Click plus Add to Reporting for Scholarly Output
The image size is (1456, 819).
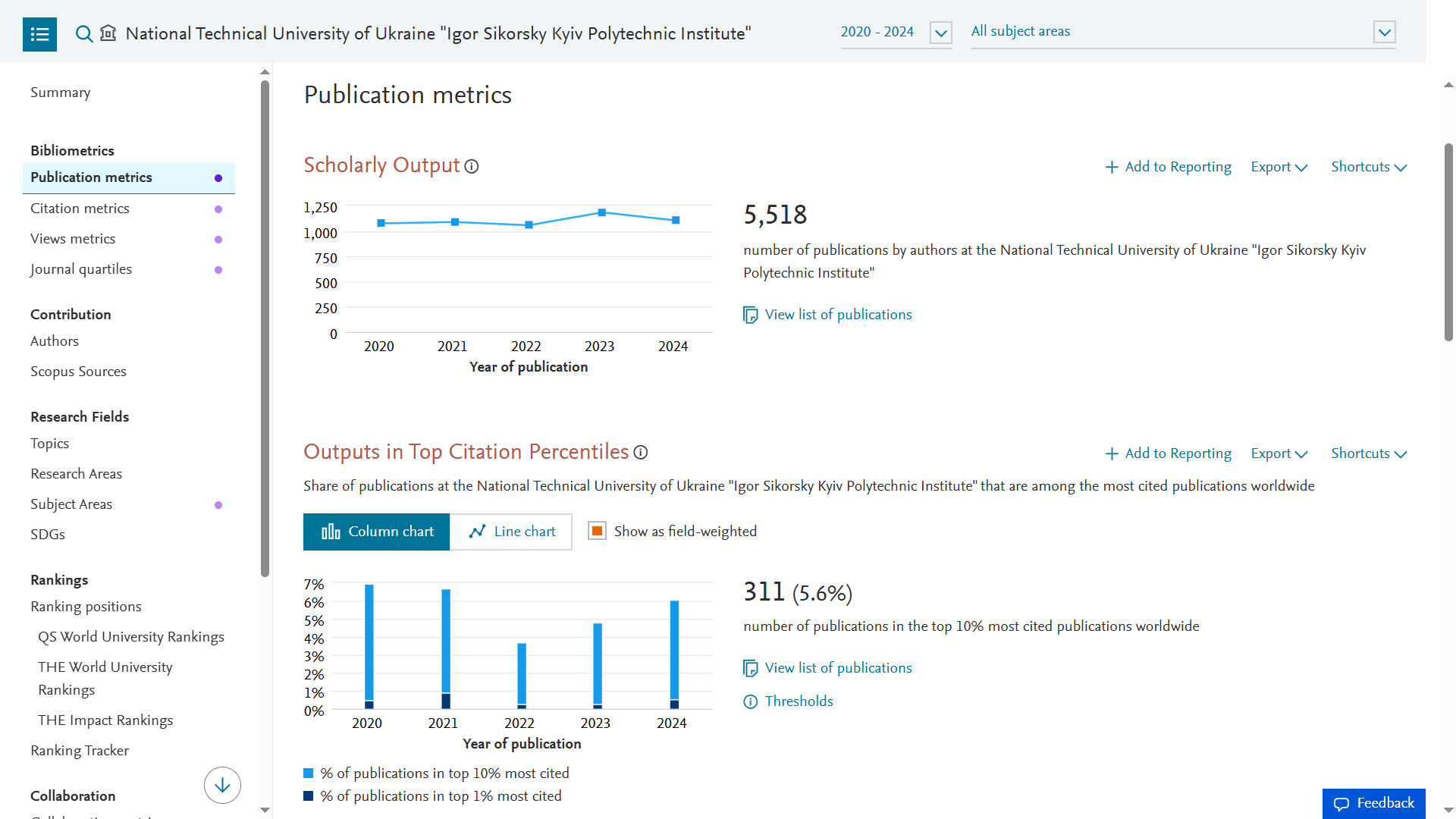1168,167
